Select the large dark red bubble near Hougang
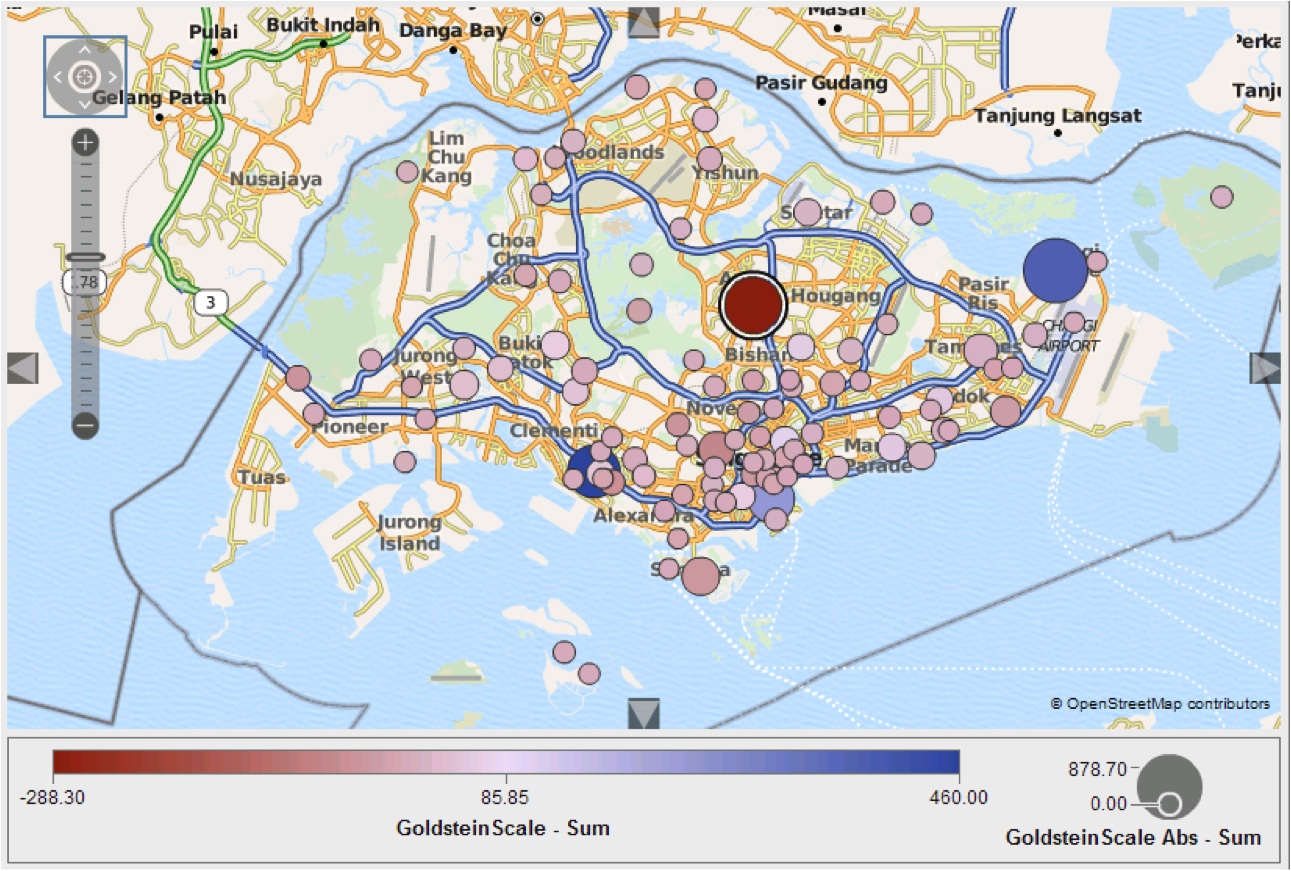Image resolution: width=1291 pixels, height=871 pixels. click(x=753, y=306)
